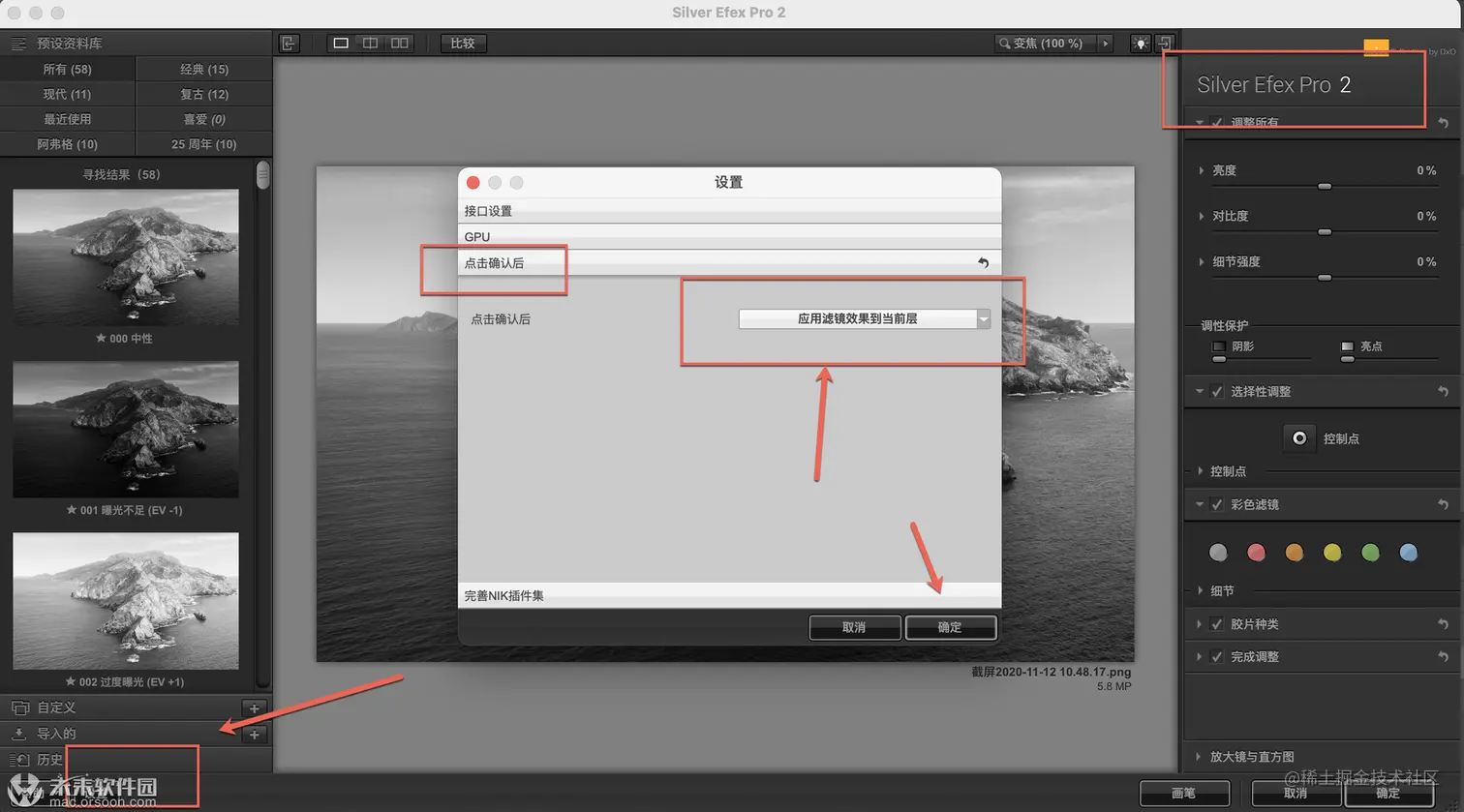1464x812 pixels.
Task: Add a preset in the 自定义 row
Action: (254, 708)
